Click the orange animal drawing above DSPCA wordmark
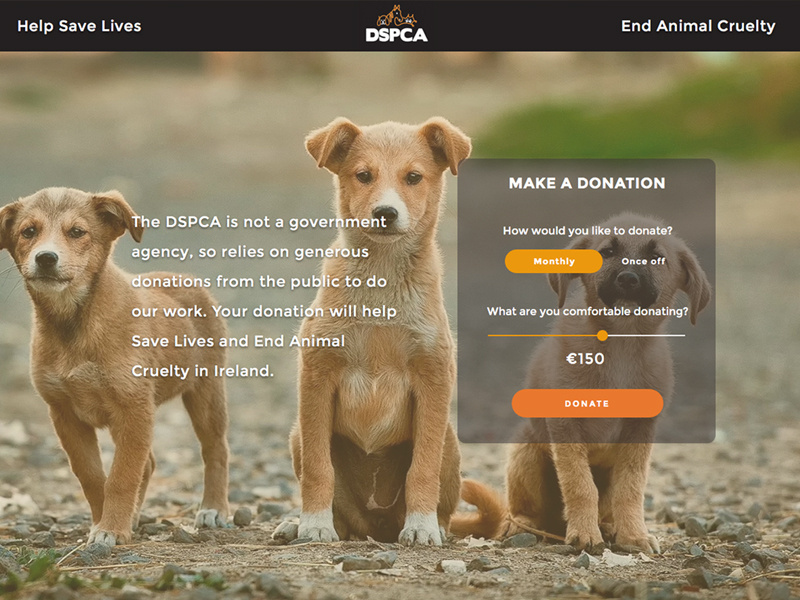Screen dimensions: 800x600 pos(396,16)
